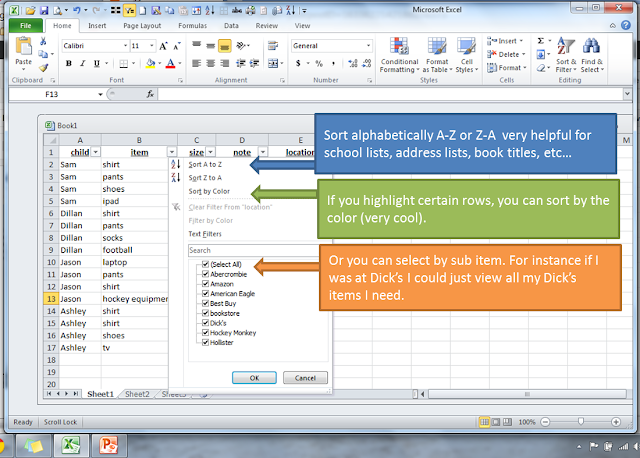Open the Sheet2 worksheet tab

coord(137,394)
